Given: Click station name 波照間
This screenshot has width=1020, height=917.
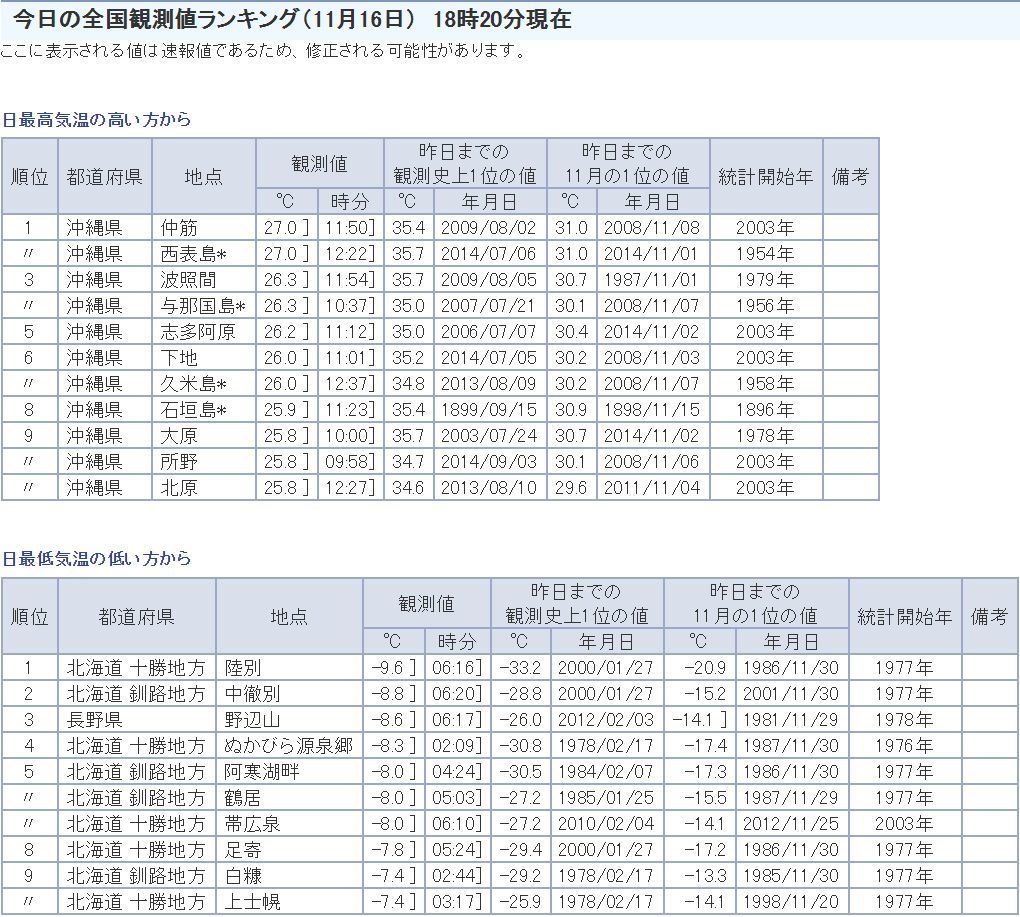Looking at the screenshot, I should [188, 280].
